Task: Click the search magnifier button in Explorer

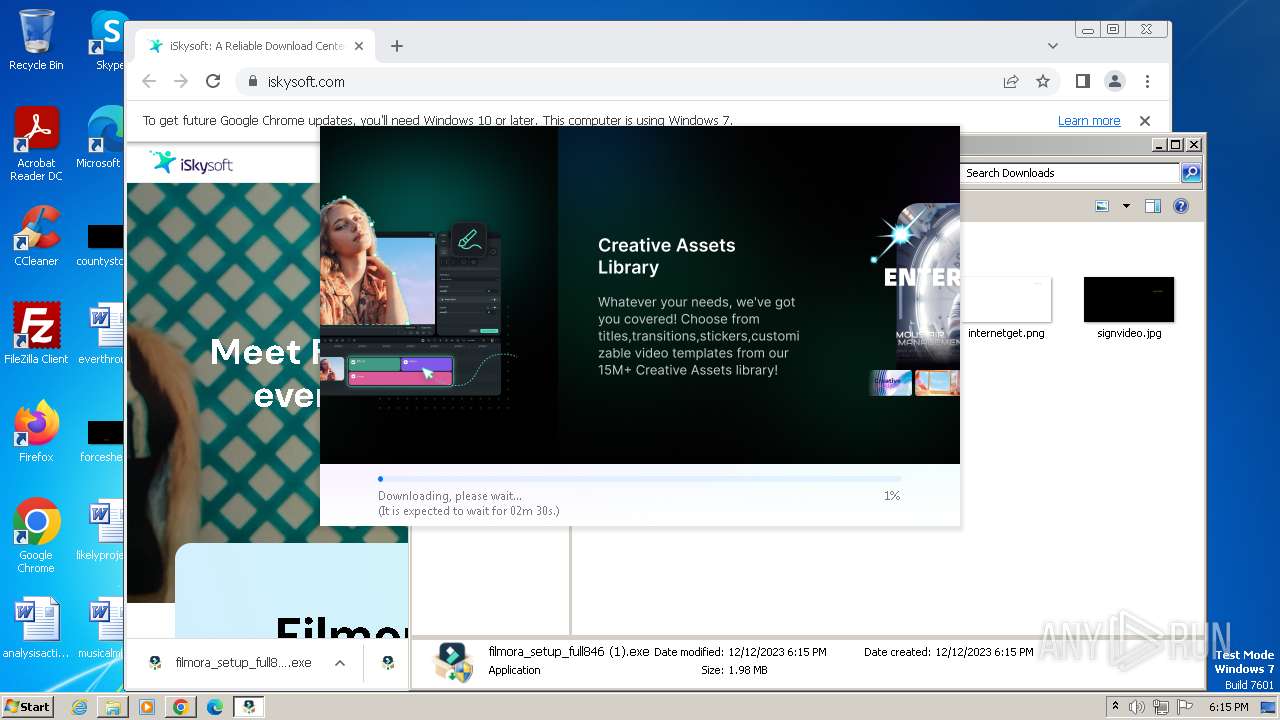Action: pos(1191,173)
